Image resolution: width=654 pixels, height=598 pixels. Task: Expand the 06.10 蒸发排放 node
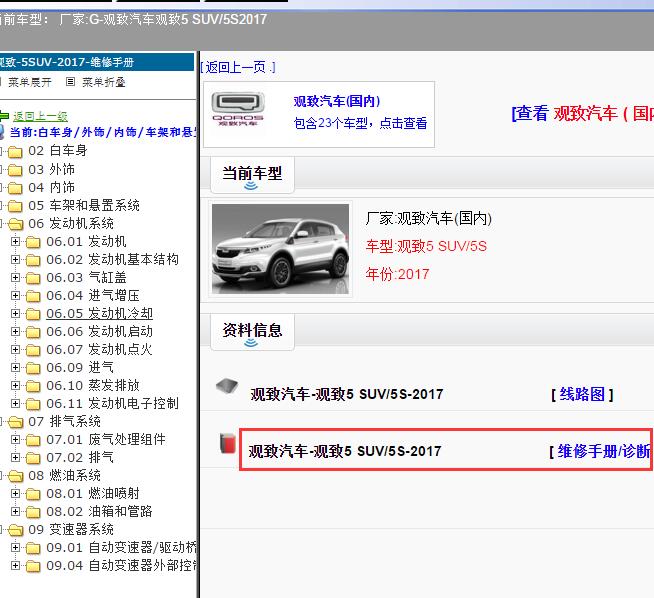click(x=15, y=385)
